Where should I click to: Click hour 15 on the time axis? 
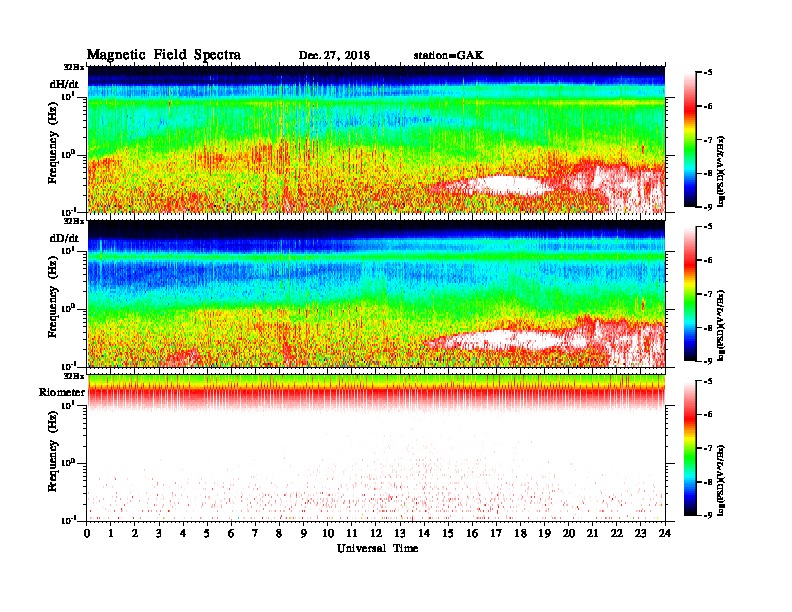[449, 534]
